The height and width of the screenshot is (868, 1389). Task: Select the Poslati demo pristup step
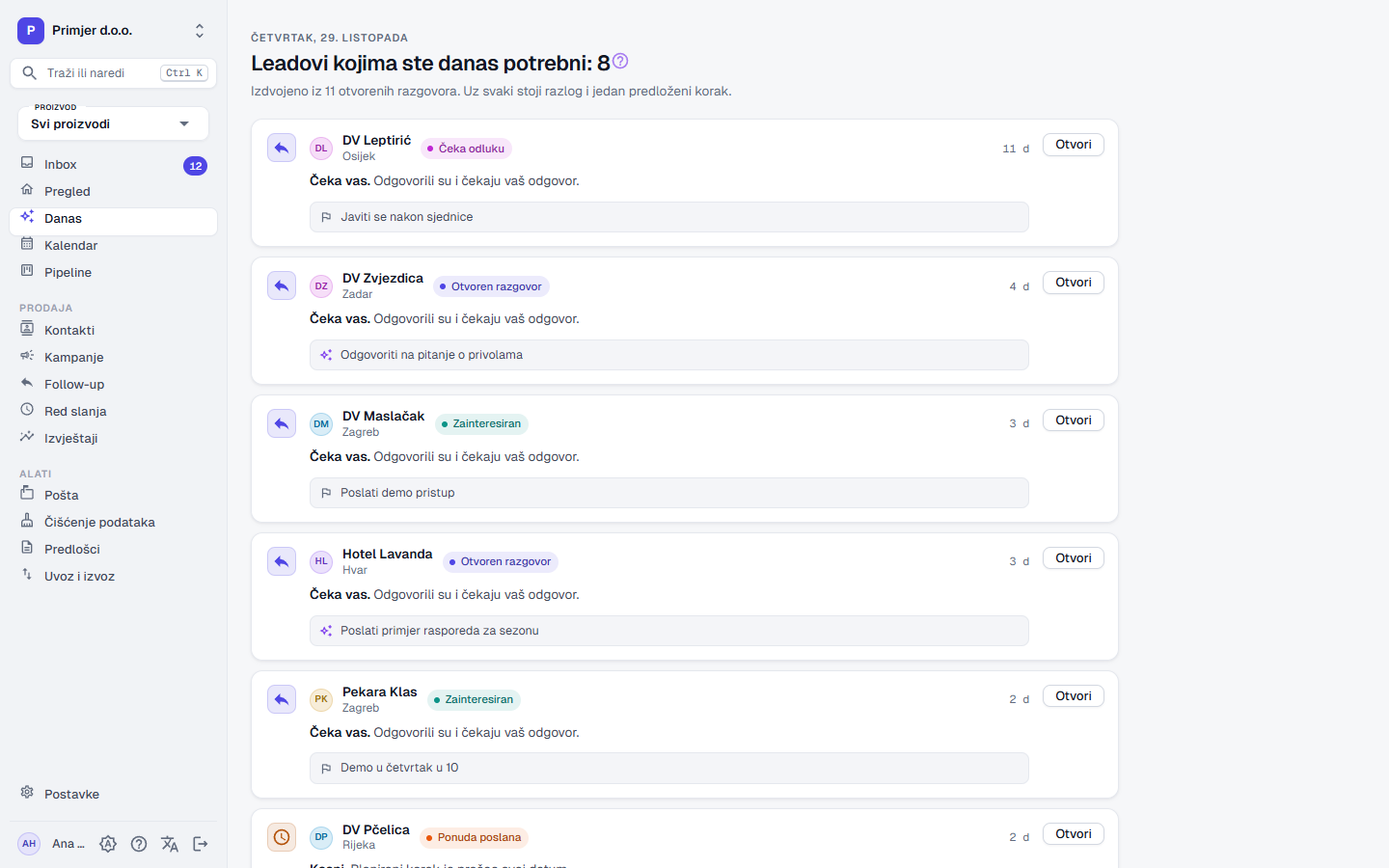pos(669,493)
